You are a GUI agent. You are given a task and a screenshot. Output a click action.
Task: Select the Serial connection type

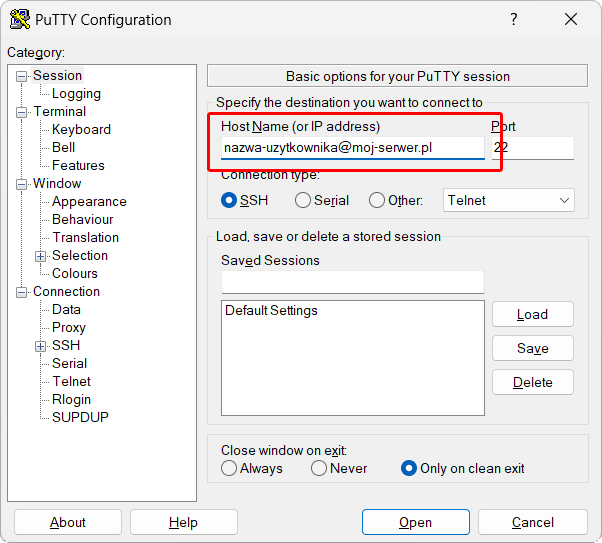pos(303,200)
